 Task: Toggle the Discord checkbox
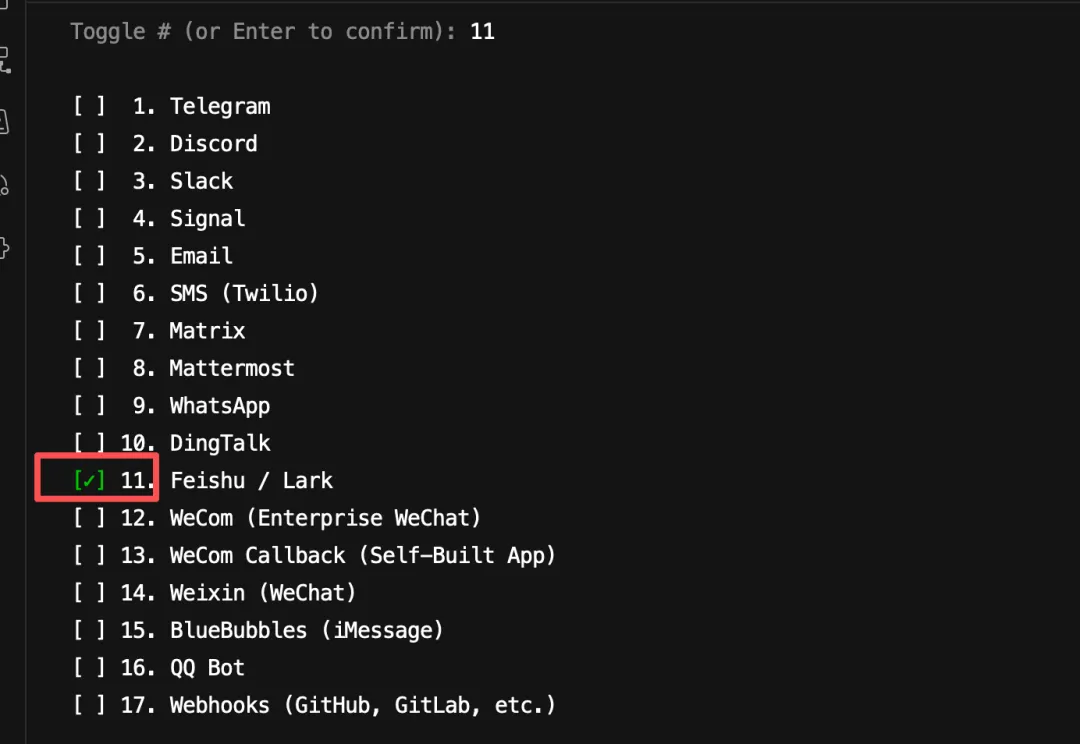click(90, 143)
